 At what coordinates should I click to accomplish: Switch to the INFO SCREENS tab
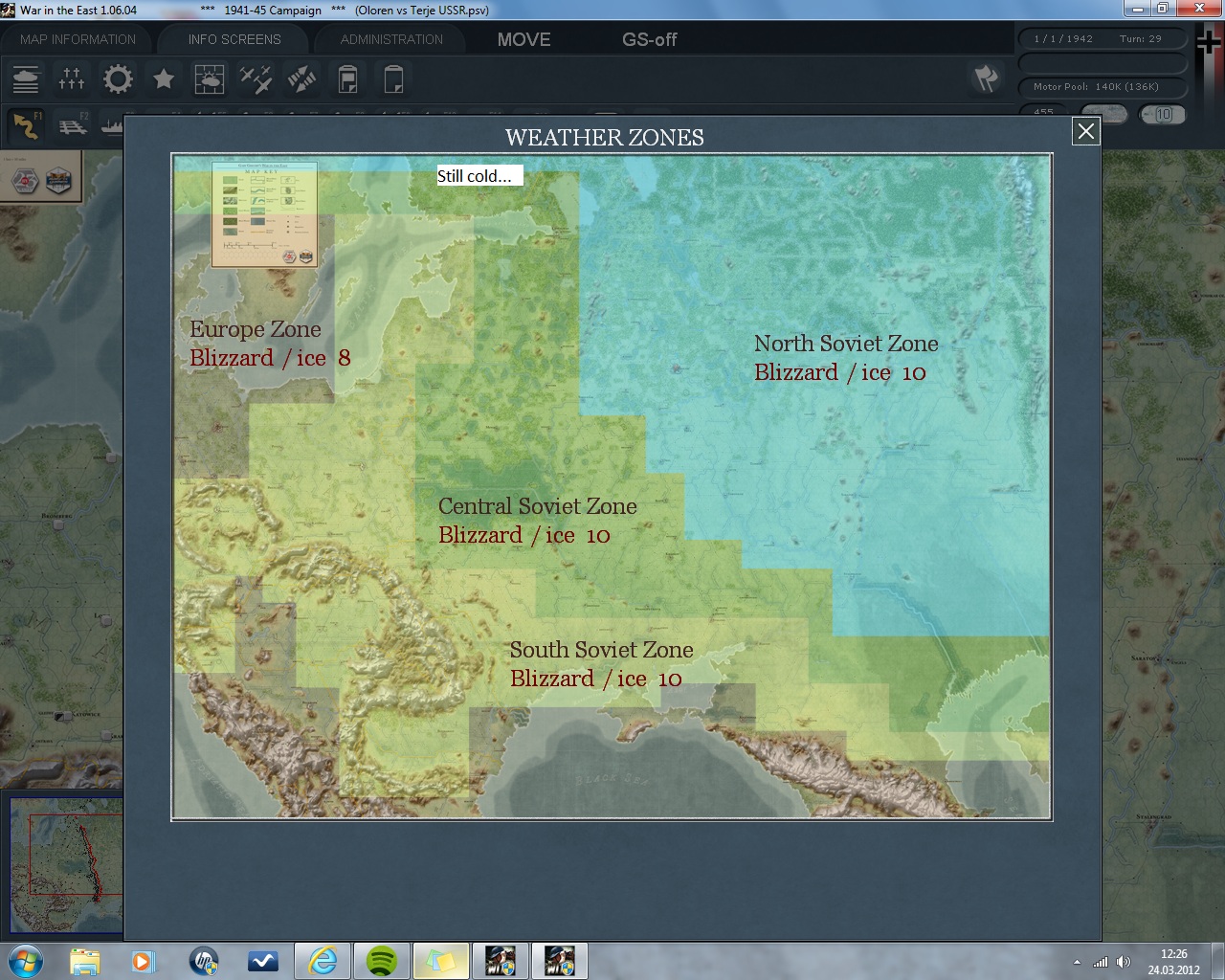tap(234, 39)
